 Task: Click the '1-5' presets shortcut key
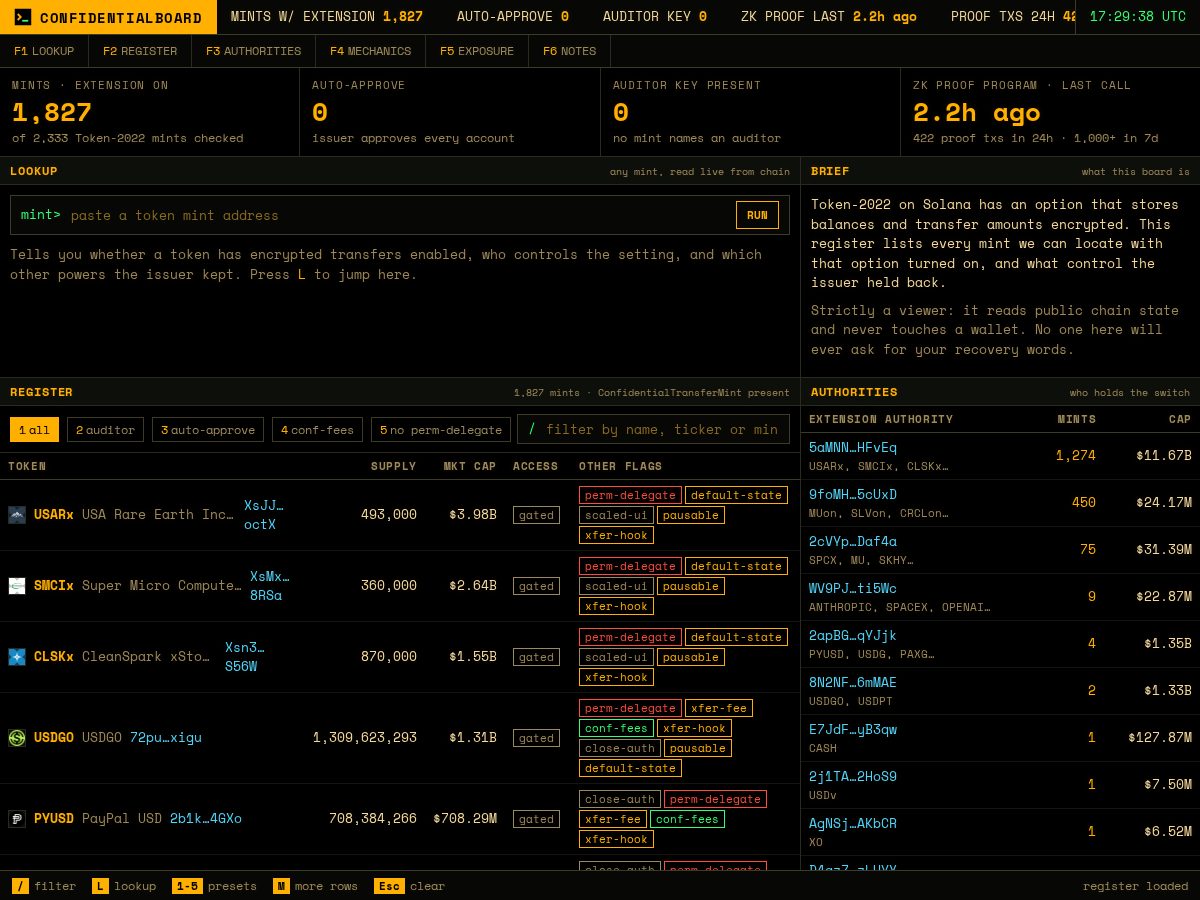tap(187, 886)
